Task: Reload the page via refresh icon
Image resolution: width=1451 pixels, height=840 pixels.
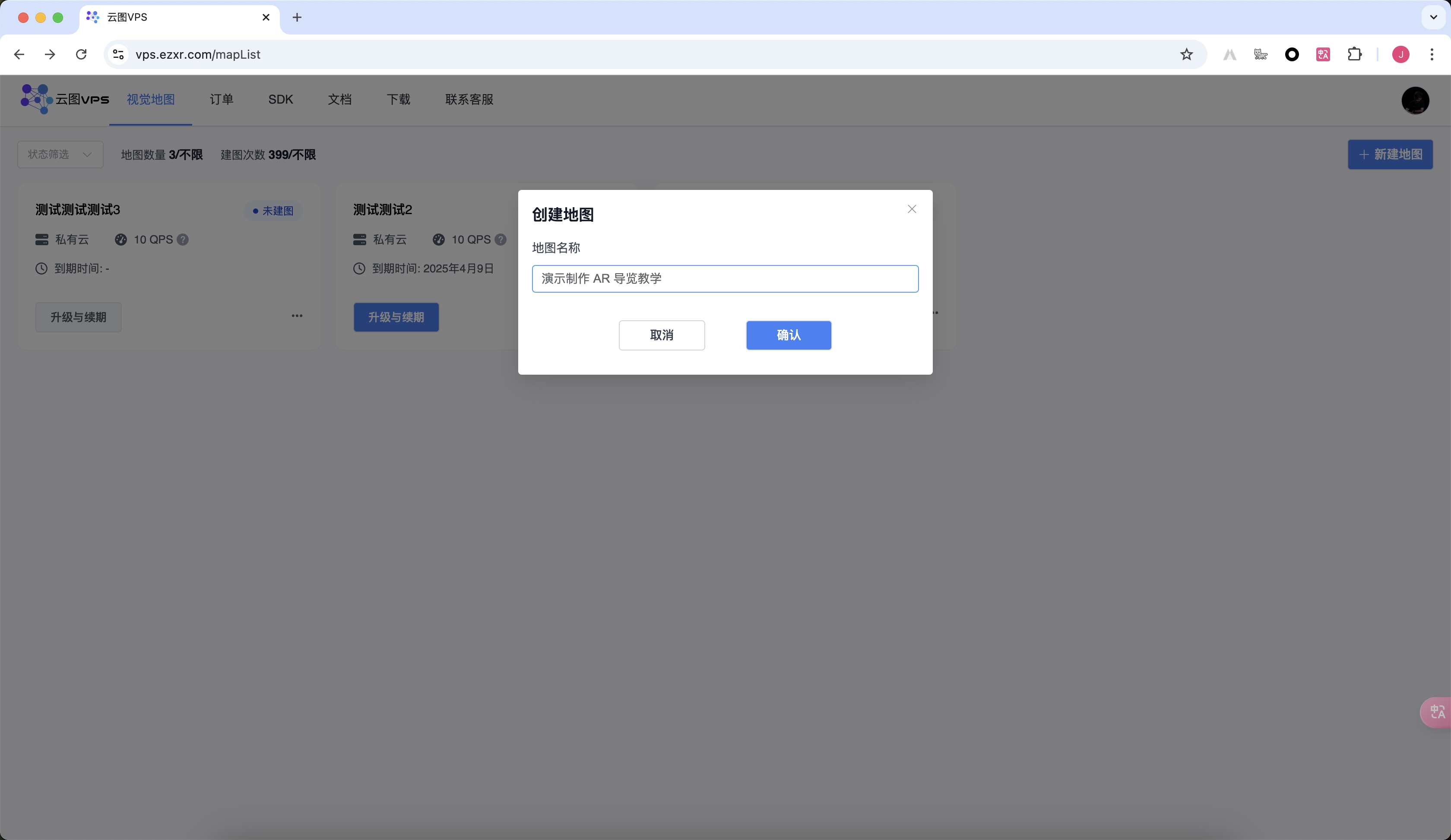Action: pos(81,54)
